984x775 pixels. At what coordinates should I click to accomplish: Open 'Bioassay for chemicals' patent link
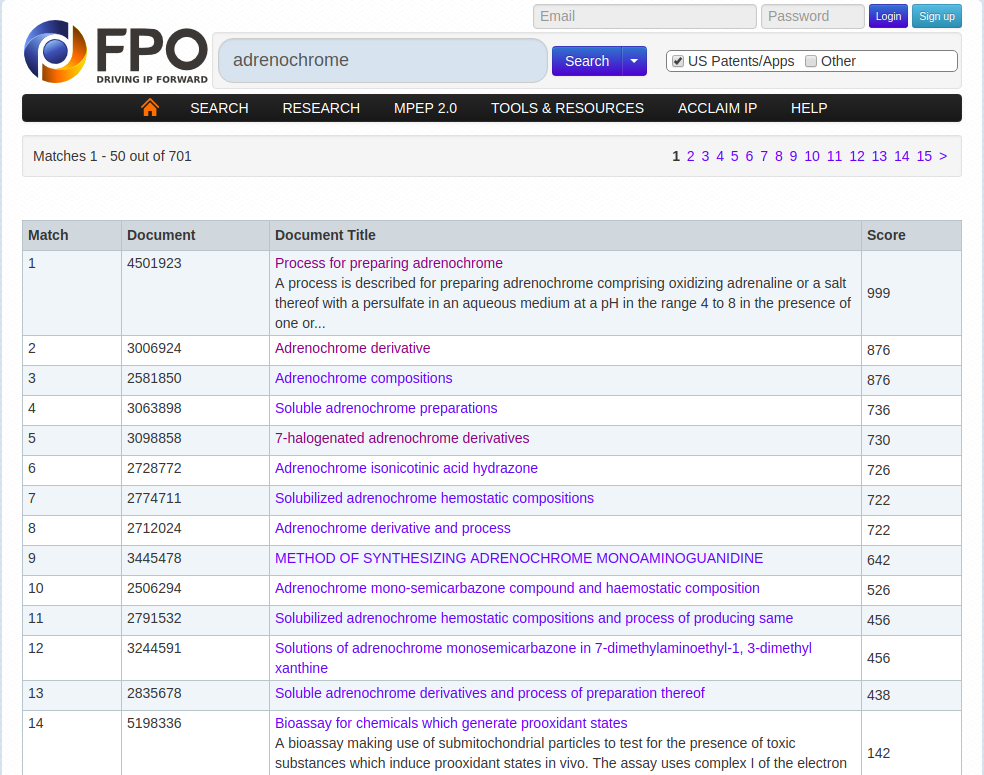(x=451, y=723)
